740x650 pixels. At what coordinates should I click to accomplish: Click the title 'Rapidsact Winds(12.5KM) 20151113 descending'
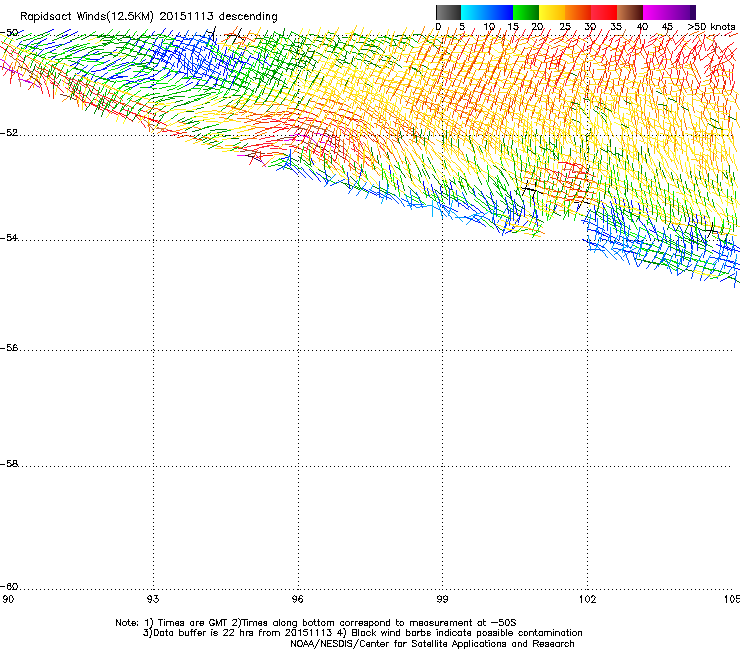coord(149,17)
